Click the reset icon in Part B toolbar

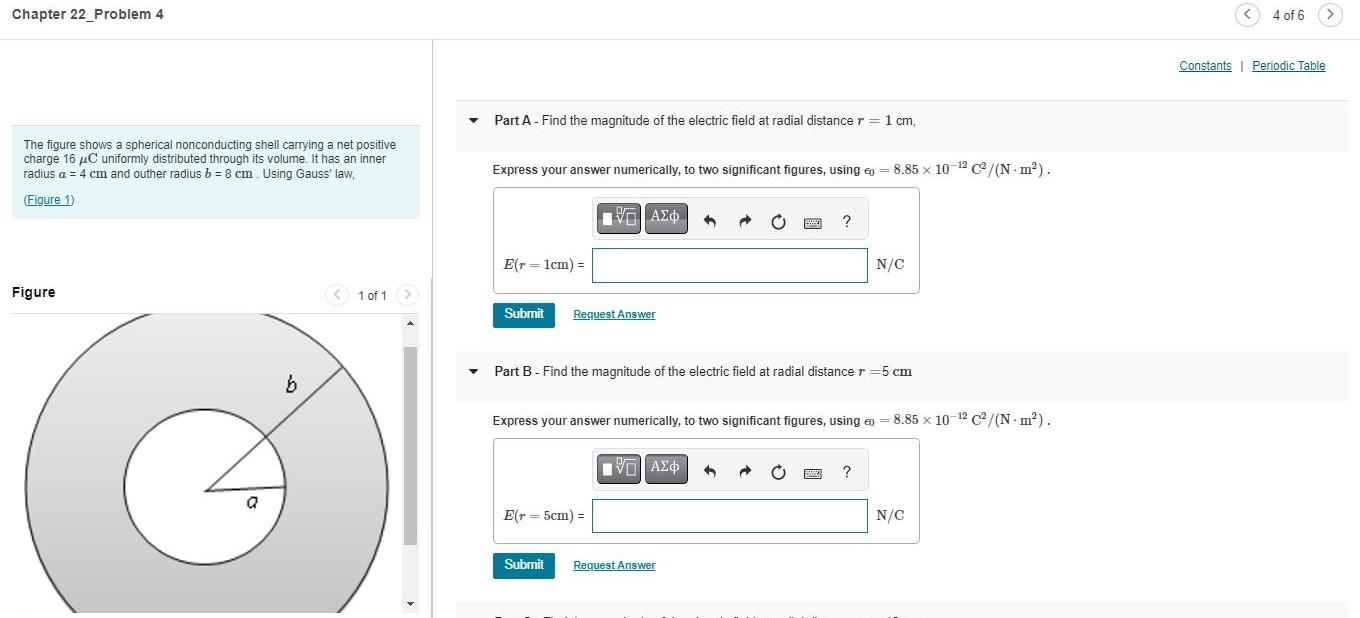779,473
